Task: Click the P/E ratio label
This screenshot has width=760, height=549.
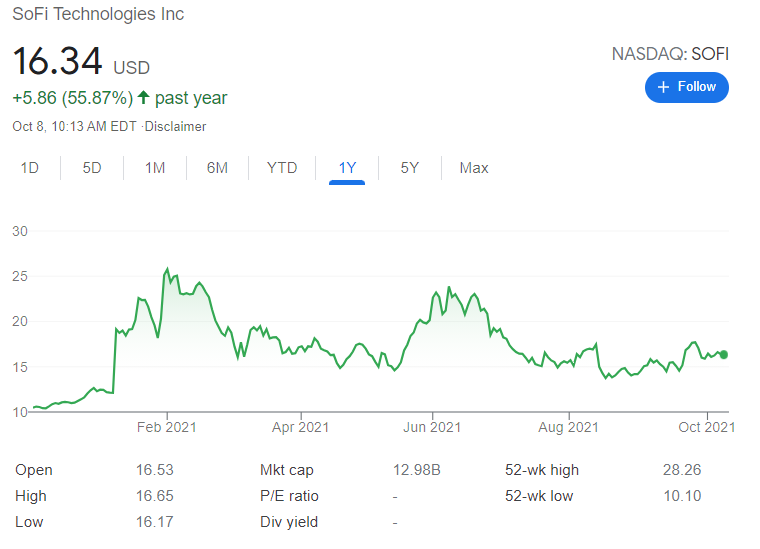Action: [289, 496]
